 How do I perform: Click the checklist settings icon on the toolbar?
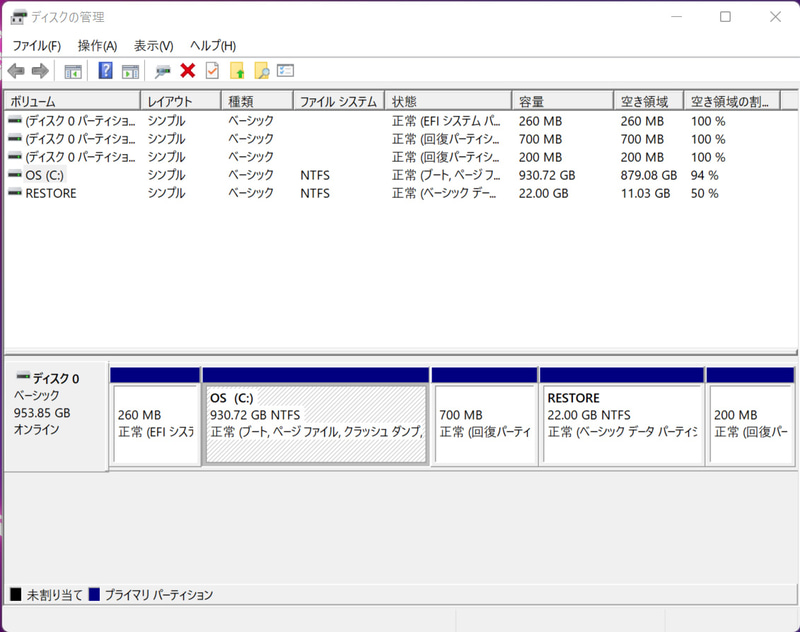(211, 70)
